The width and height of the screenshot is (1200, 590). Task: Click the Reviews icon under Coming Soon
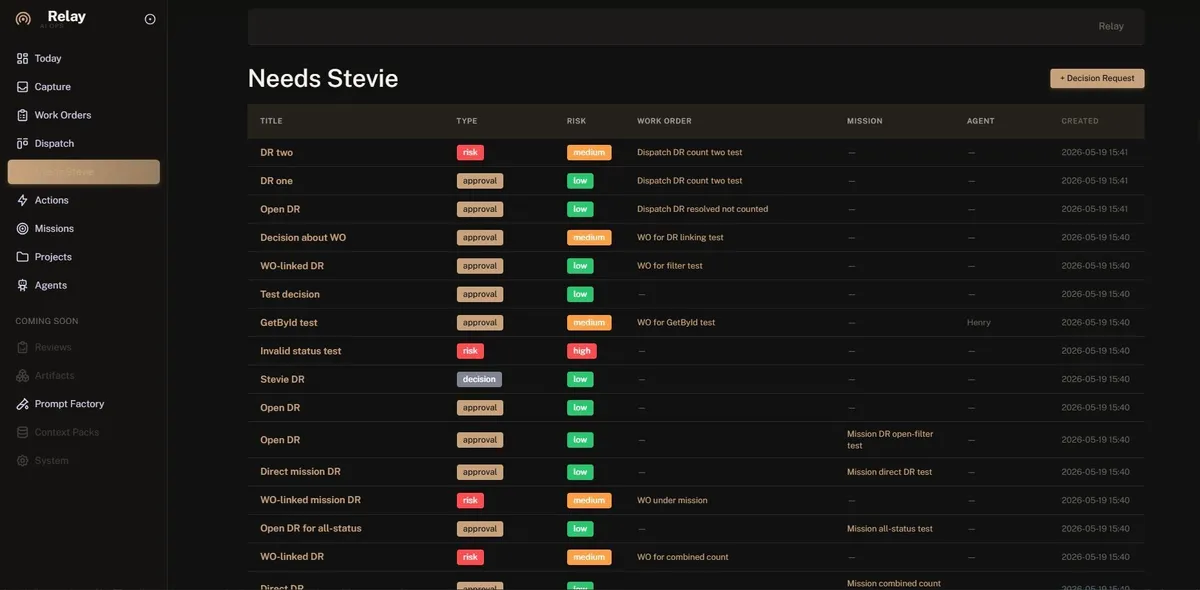click(x=23, y=347)
